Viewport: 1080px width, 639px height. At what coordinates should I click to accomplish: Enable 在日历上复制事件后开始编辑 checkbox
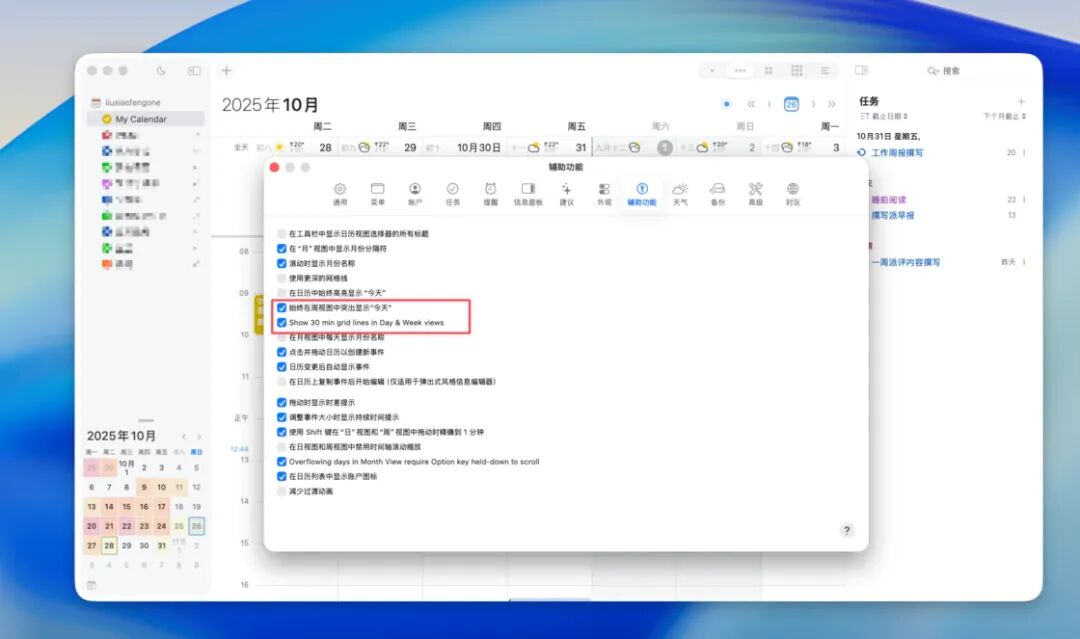tap(282, 381)
